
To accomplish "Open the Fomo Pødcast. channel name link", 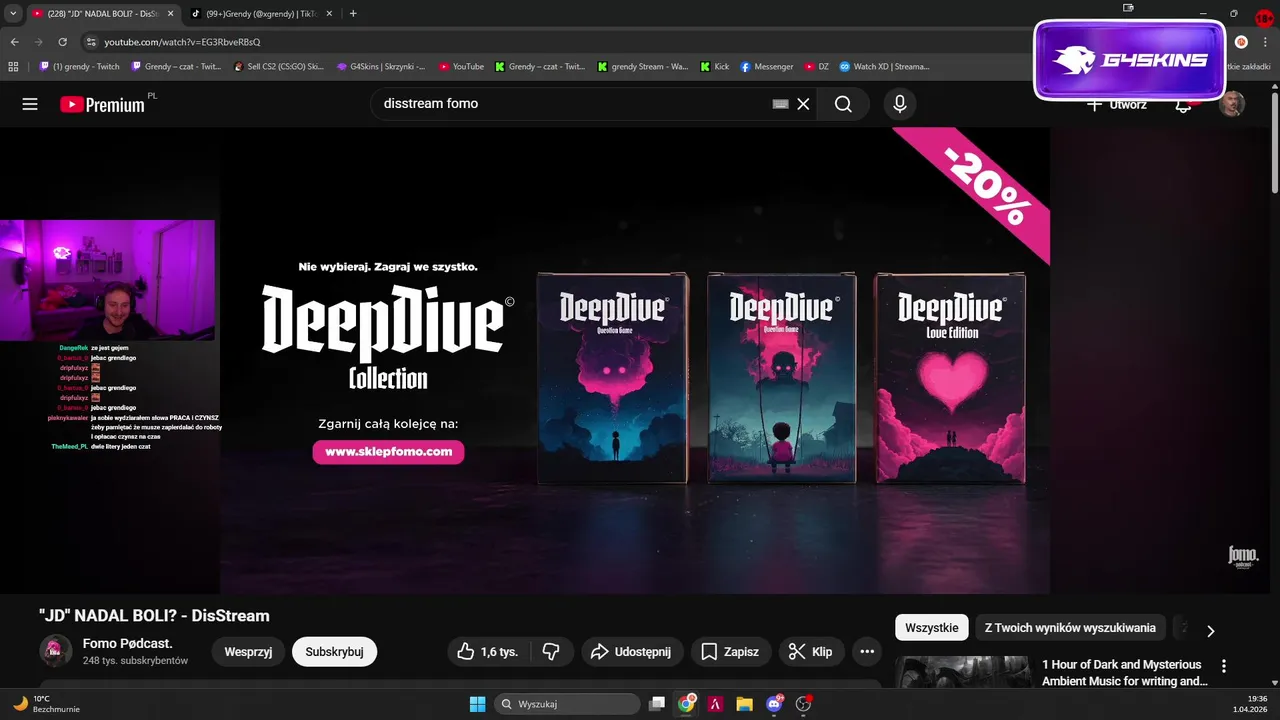I will [x=128, y=643].
